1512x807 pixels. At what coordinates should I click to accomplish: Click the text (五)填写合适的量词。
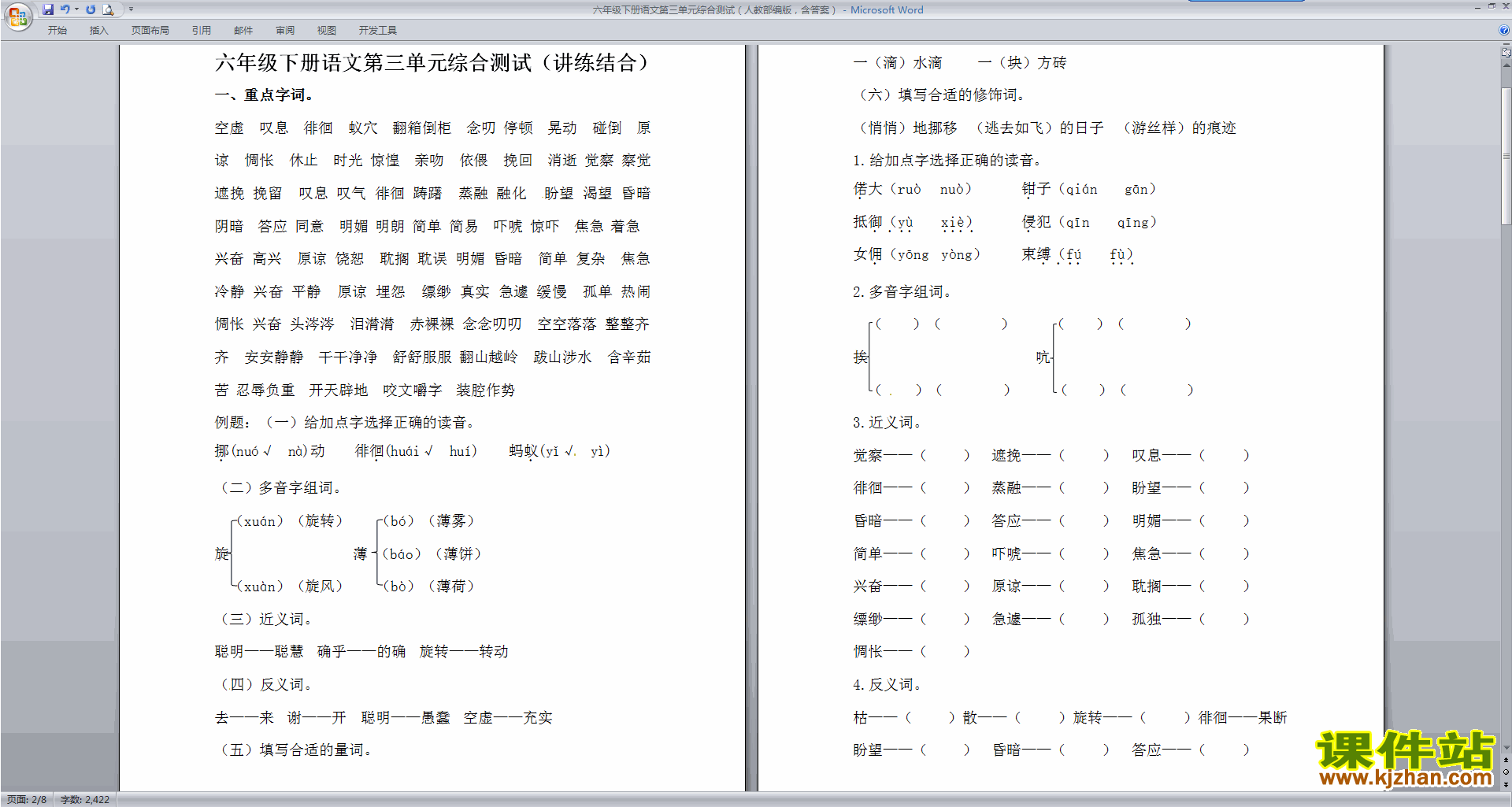click(x=295, y=750)
